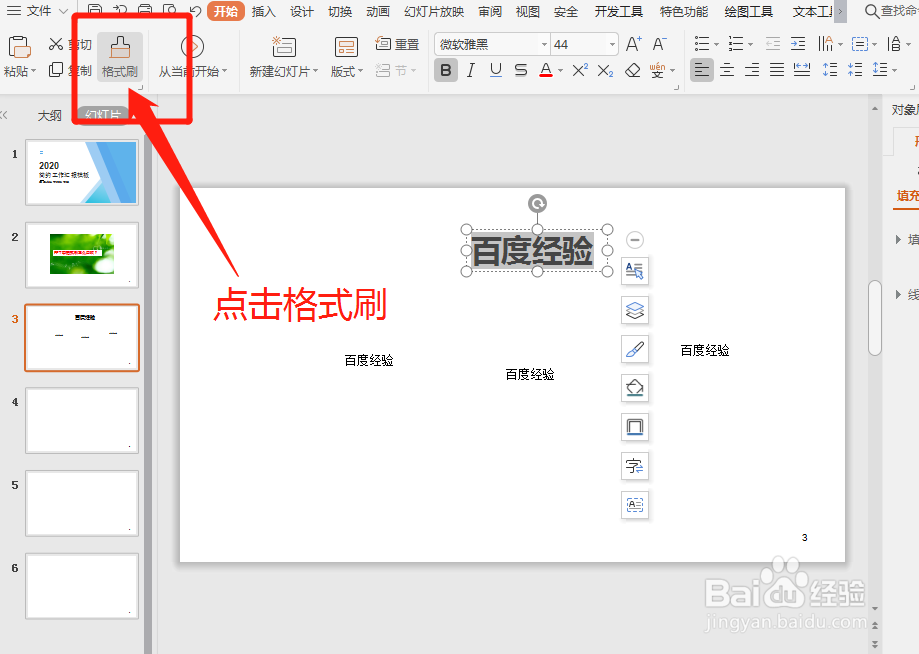Screen dimensions: 919x654
Task: Click the distributed alignment icon
Action: [x=802, y=70]
